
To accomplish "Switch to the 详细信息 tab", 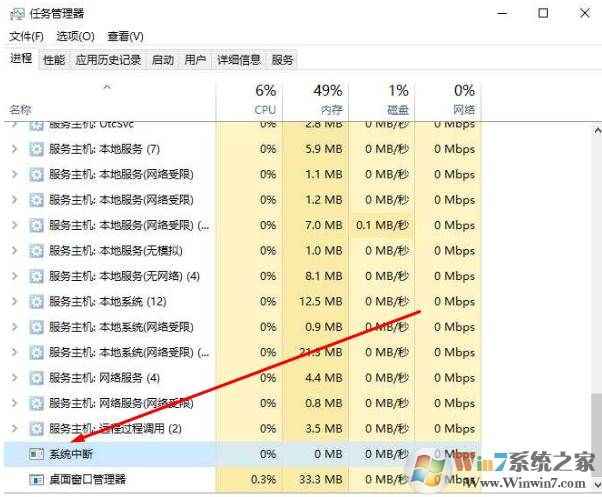I will pos(239,60).
